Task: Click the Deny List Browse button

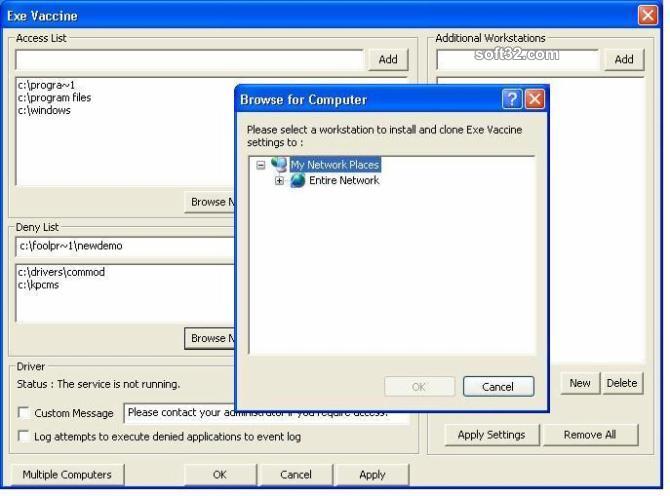Action: (x=210, y=338)
